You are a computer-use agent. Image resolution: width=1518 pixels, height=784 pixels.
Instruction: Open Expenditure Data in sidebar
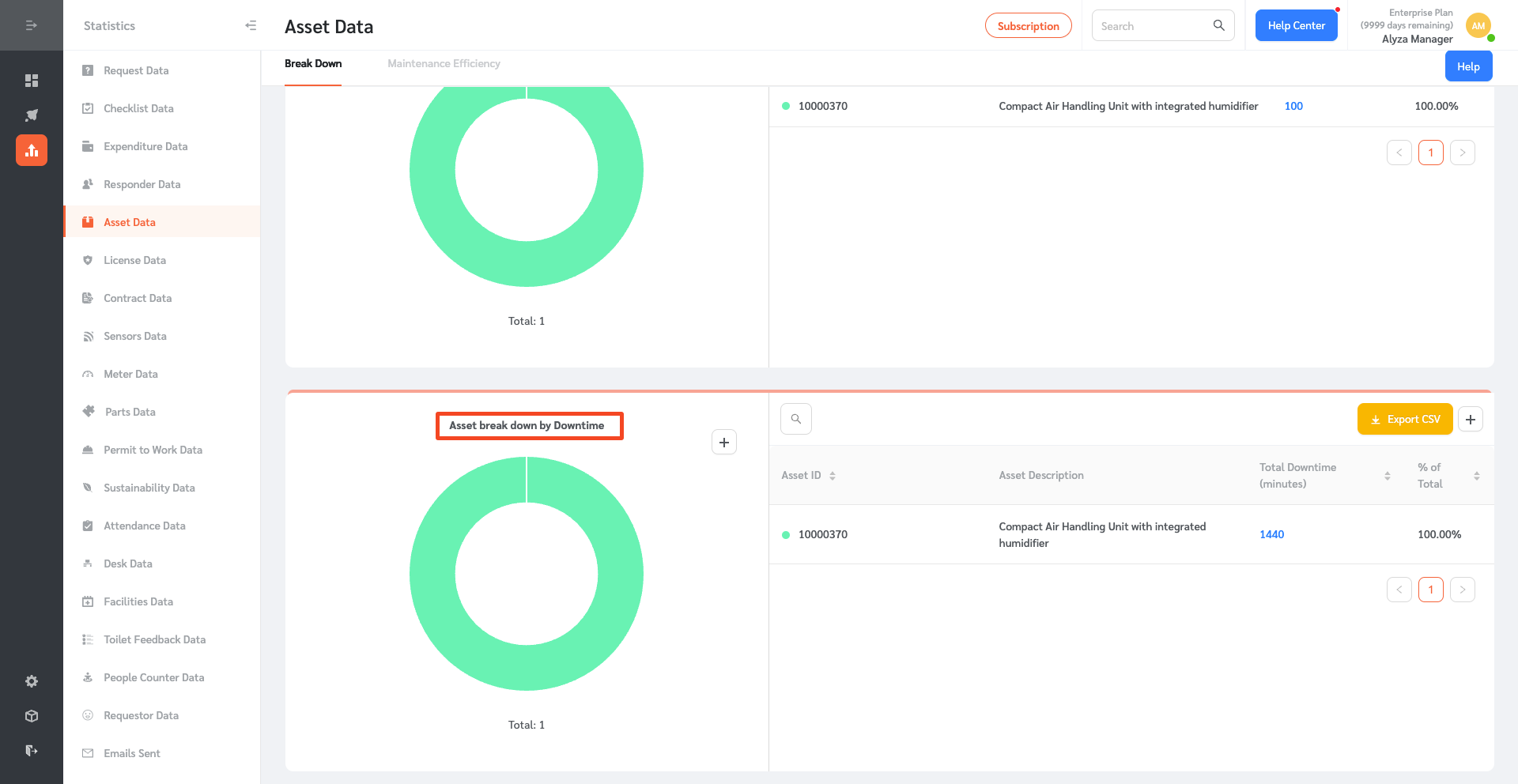[161, 146]
